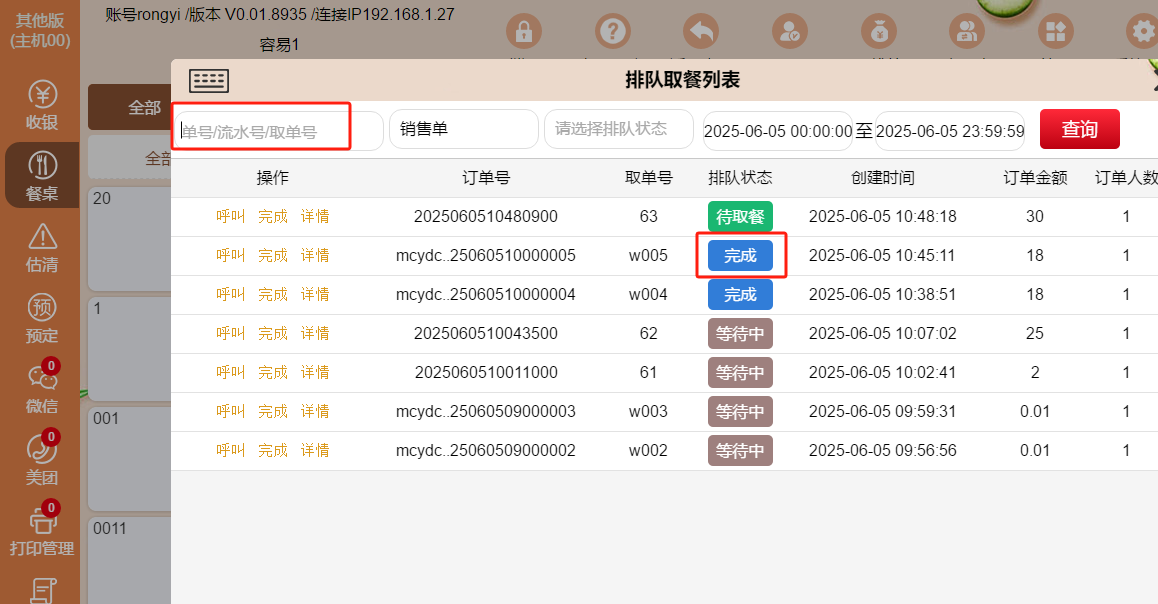Click order number 2025060510043500

[x=486, y=334]
